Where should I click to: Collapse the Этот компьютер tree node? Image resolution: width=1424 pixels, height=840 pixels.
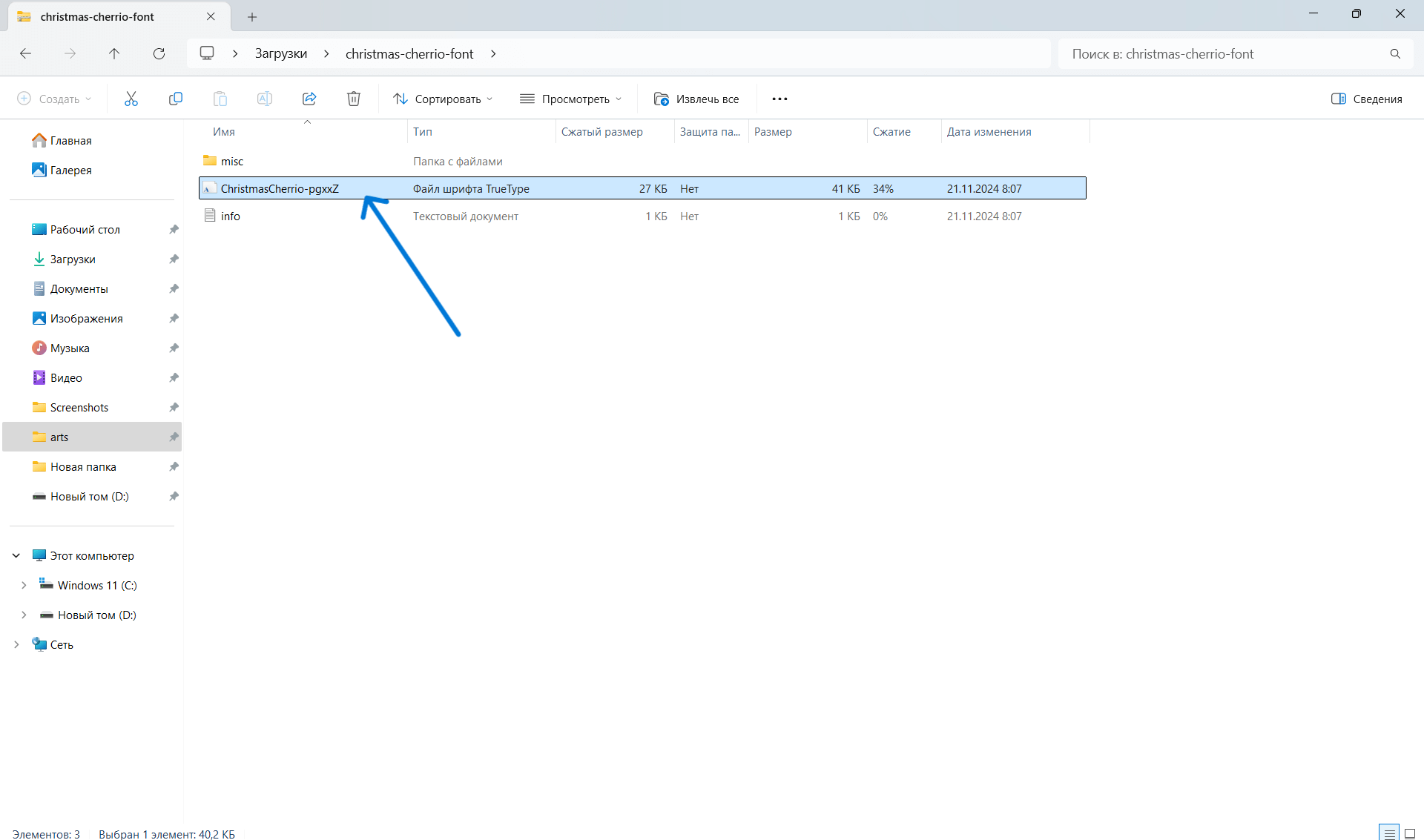point(16,555)
